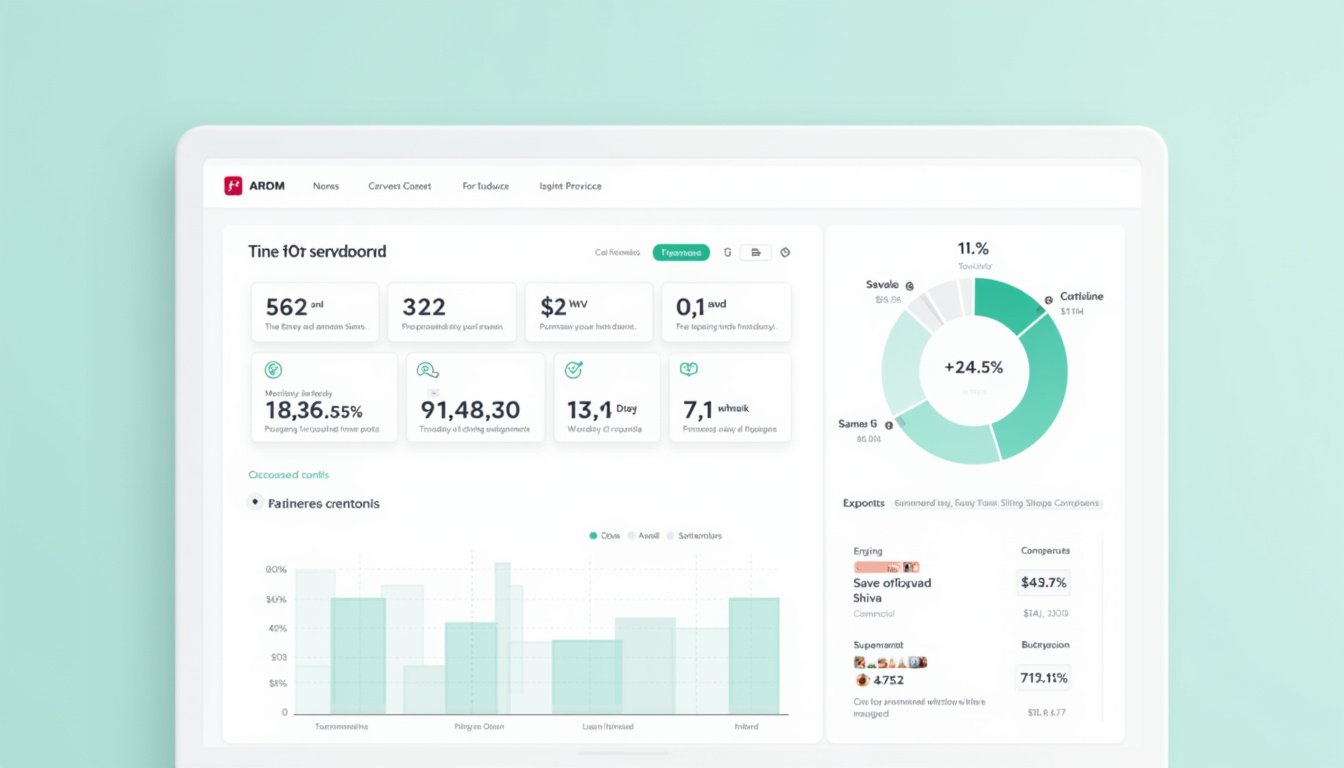Open the Cal Fiormies dropdown
The width and height of the screenshot is (1344, 768).
[x=617, y=252]
